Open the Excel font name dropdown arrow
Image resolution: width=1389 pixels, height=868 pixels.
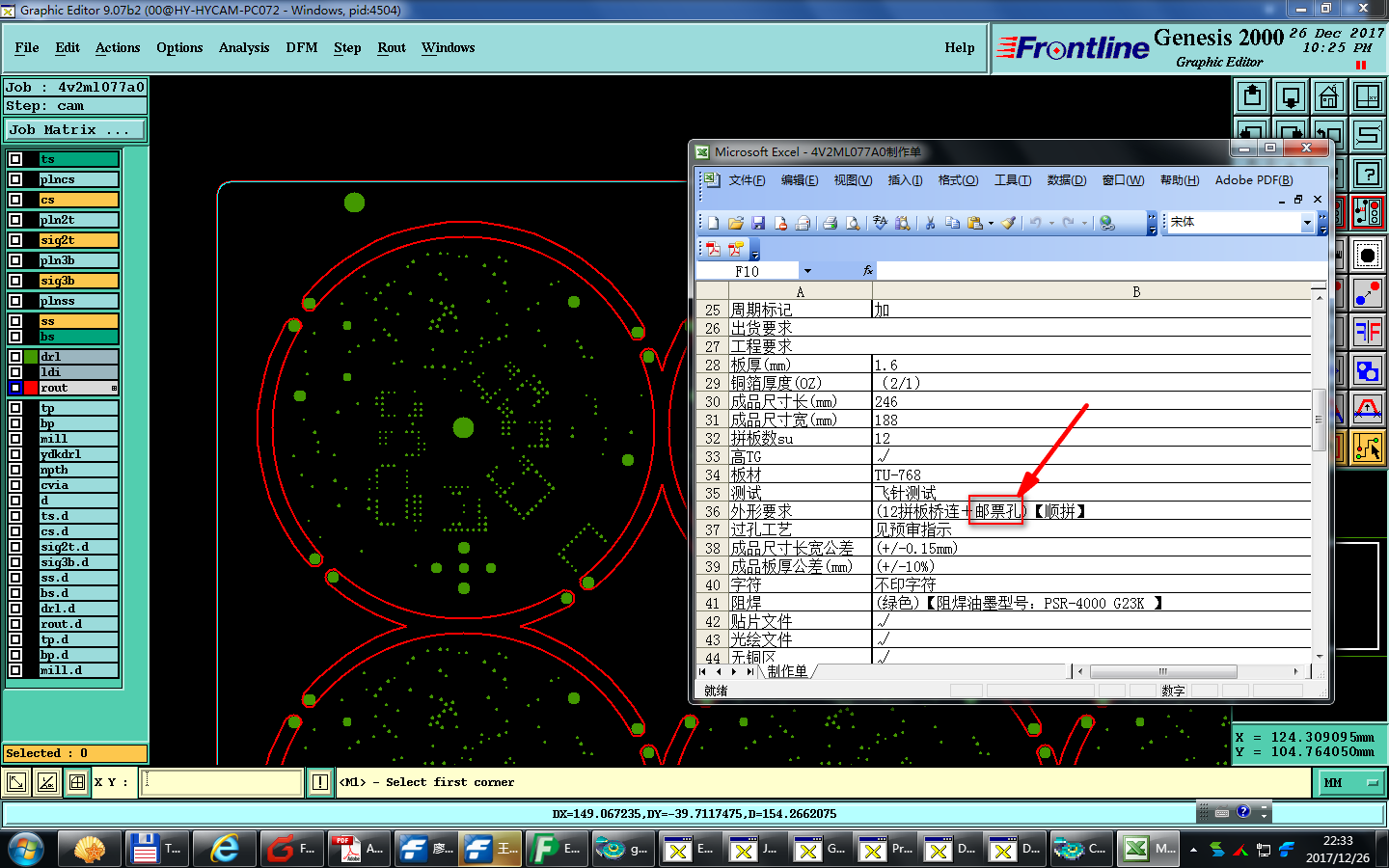point(1308,223)
